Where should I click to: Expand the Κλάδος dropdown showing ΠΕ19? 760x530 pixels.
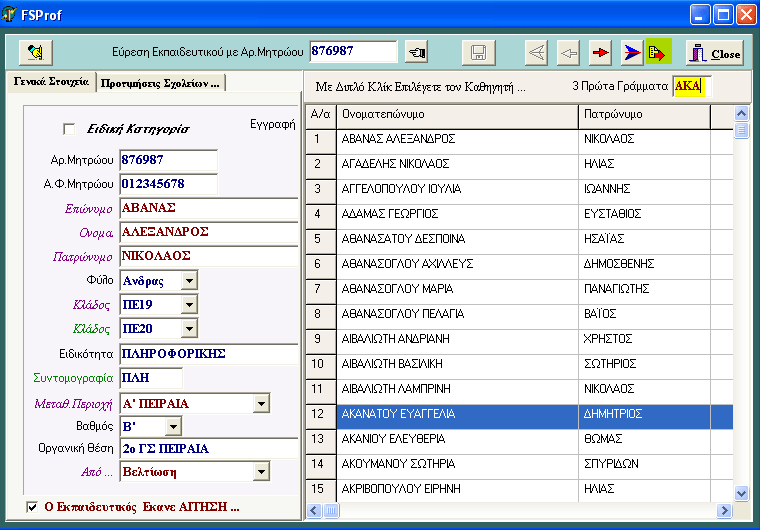[189, 304]
